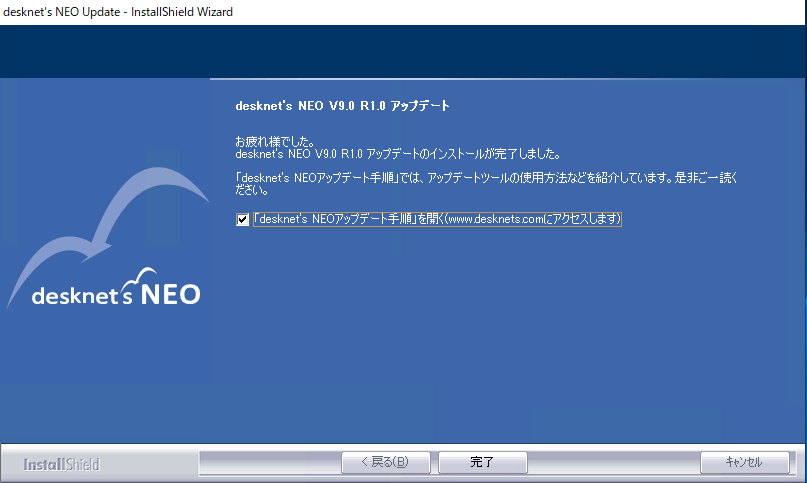Click the text ending 'インストールが完了しました。'

click(x=398, y=154)
